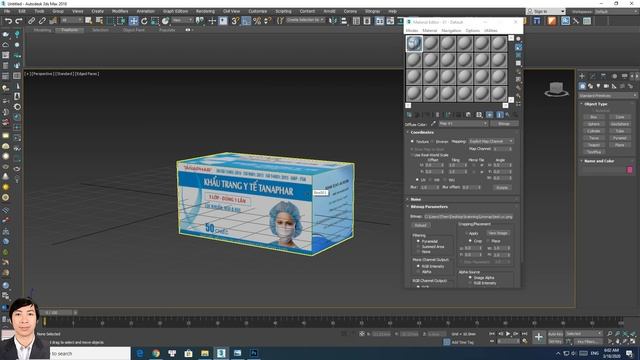
Task: Click the Sphere object type button
Action: coord(593,124)
